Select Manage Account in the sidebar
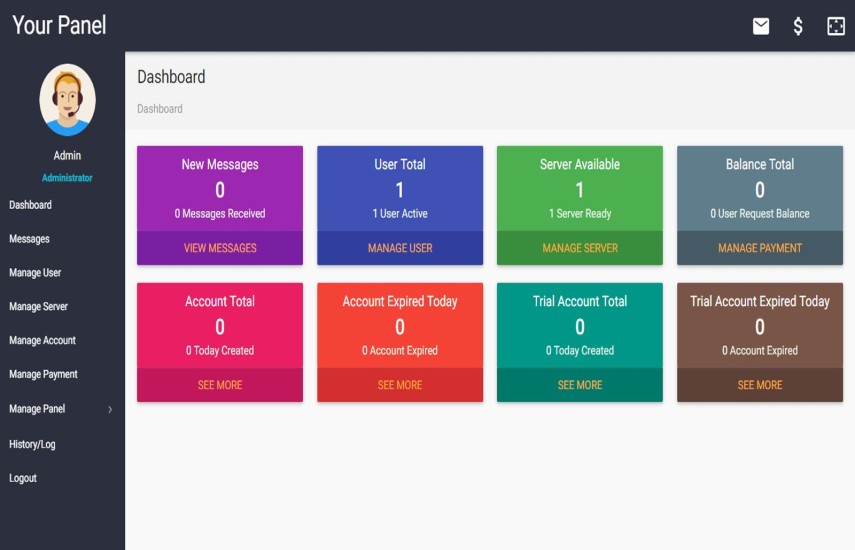This screenshot has width=855, height=550. click(x=43, y=341)
